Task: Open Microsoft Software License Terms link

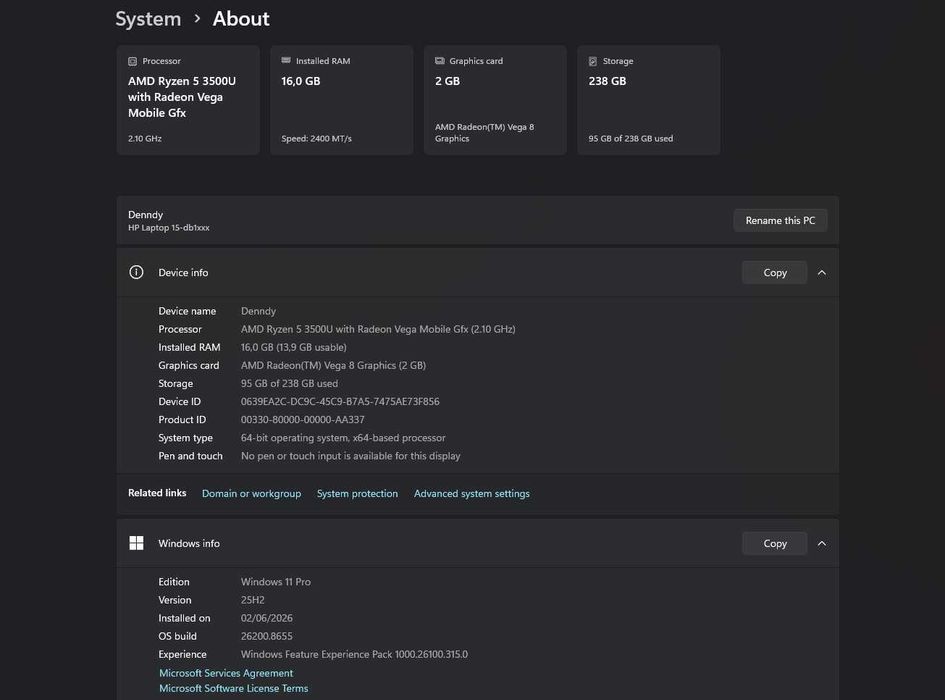Action: tap(234, 688)
